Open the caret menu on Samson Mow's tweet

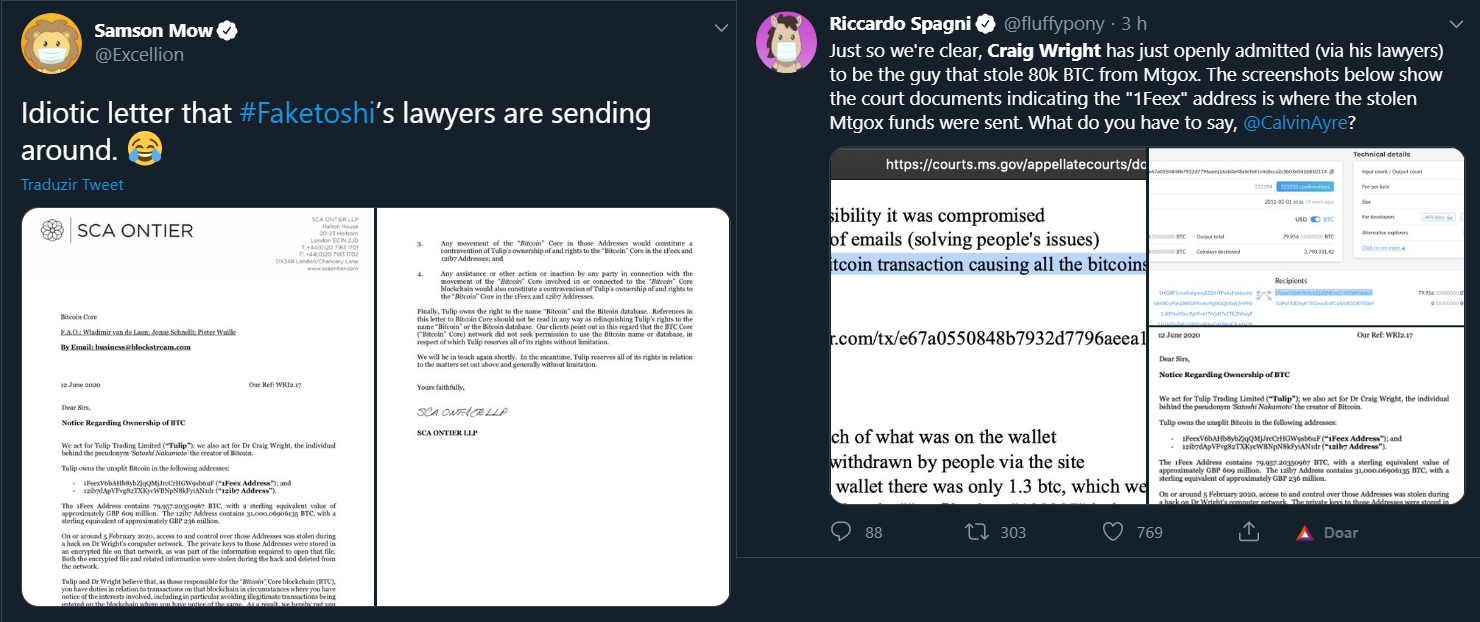click(x=722, y=27)
